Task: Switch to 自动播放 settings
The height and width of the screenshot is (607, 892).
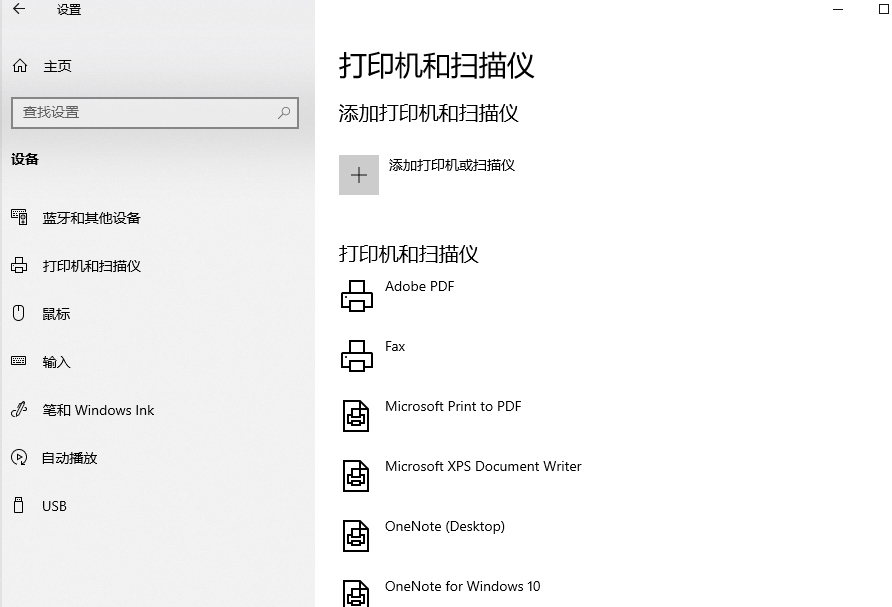Action: click(69, 458)
